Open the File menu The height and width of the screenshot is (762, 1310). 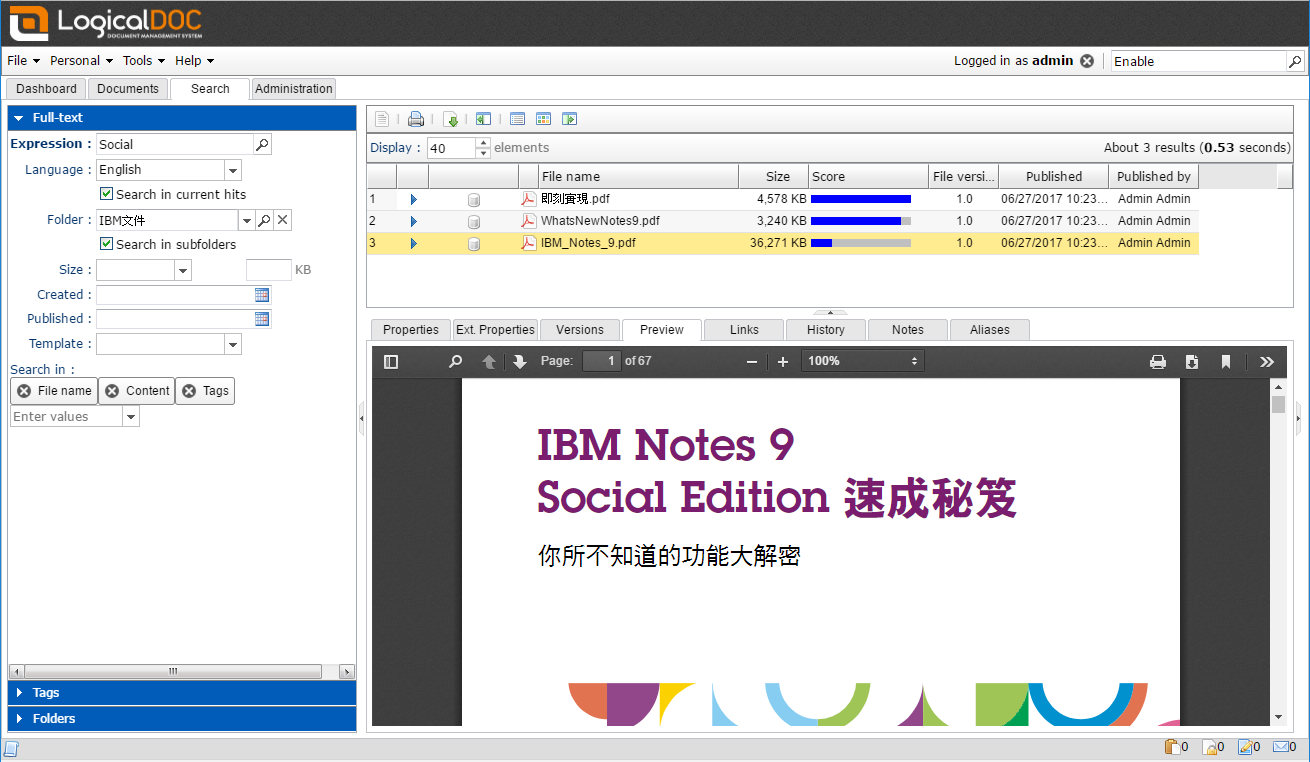click(x=23, y=61)
